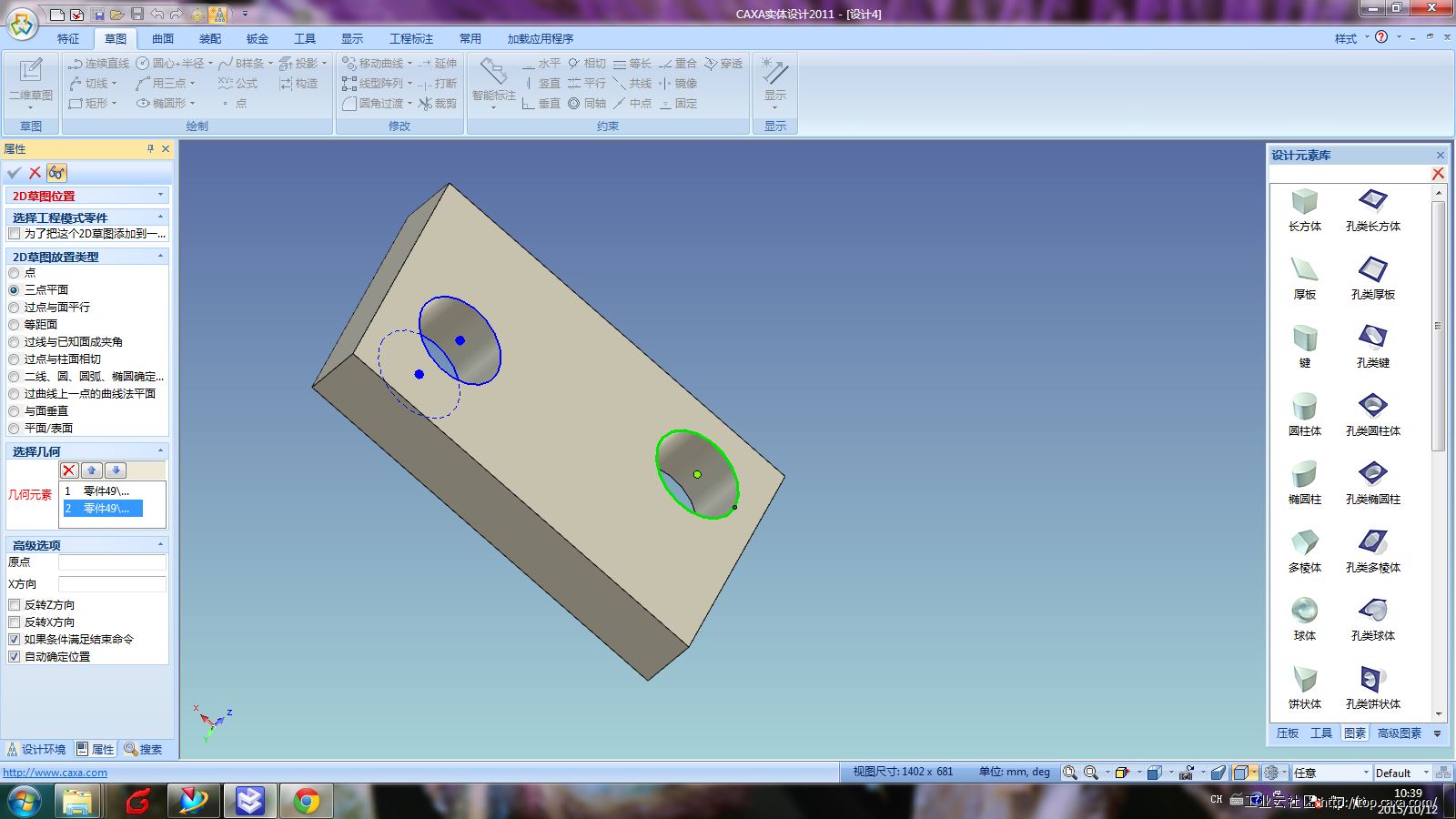The height and width of the screenshot is (819, 1456).
Task: Delete geometry element with red X button
Action: coord(69,470)
